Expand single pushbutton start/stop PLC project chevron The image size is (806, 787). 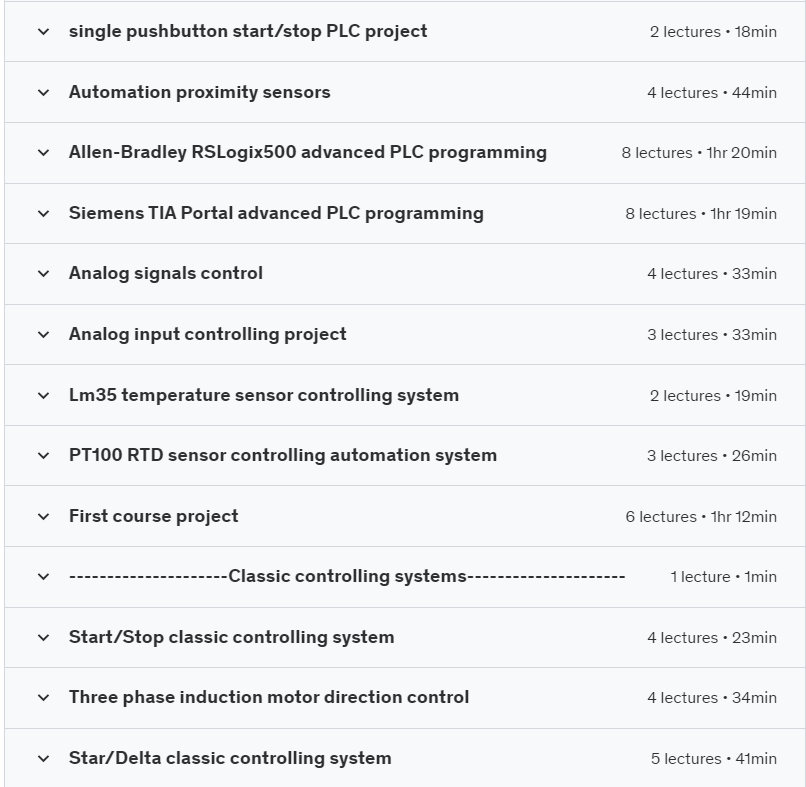[43, 32]
